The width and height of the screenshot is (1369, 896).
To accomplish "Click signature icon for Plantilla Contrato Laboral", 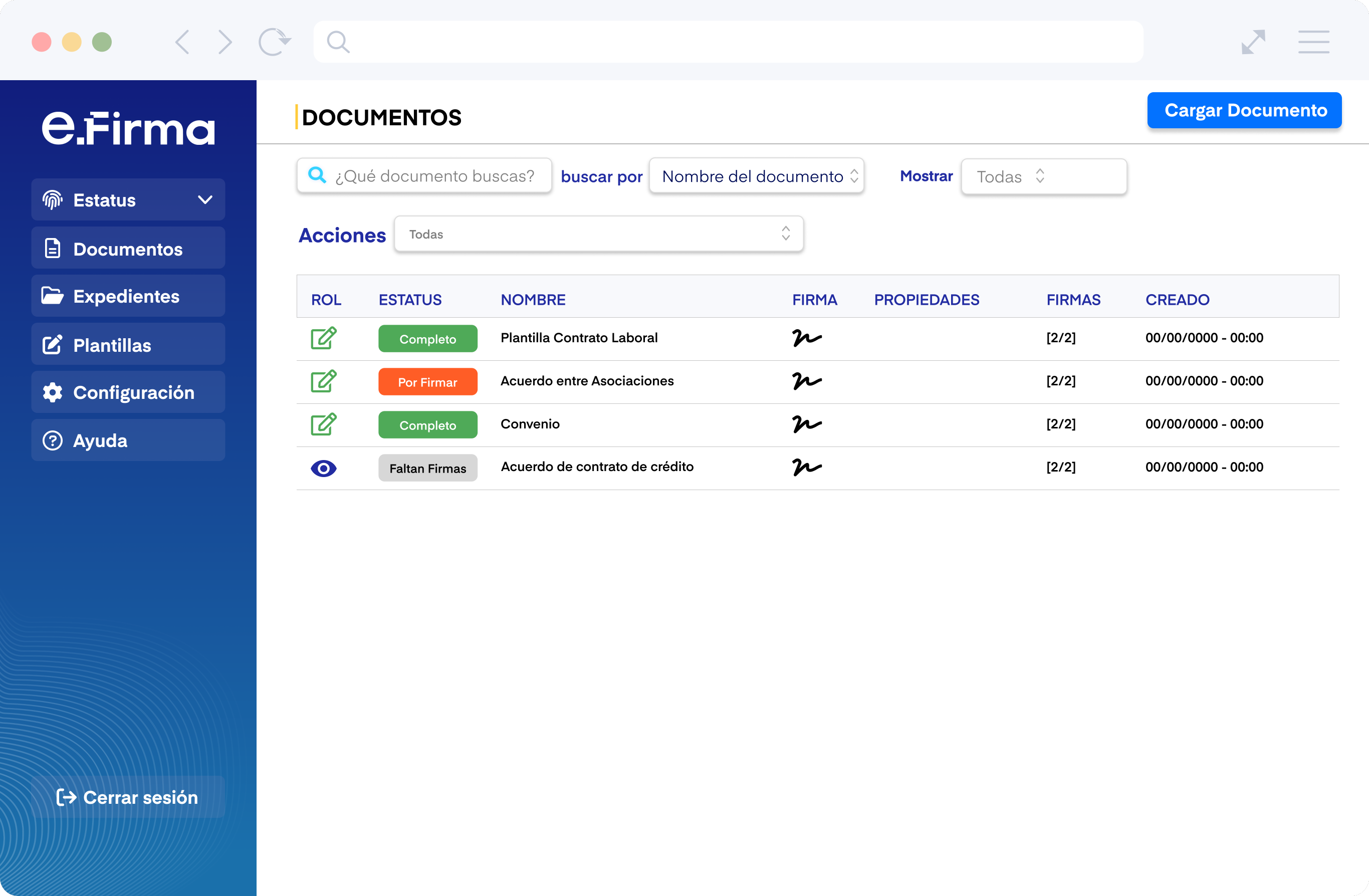I will click(806, 338).
